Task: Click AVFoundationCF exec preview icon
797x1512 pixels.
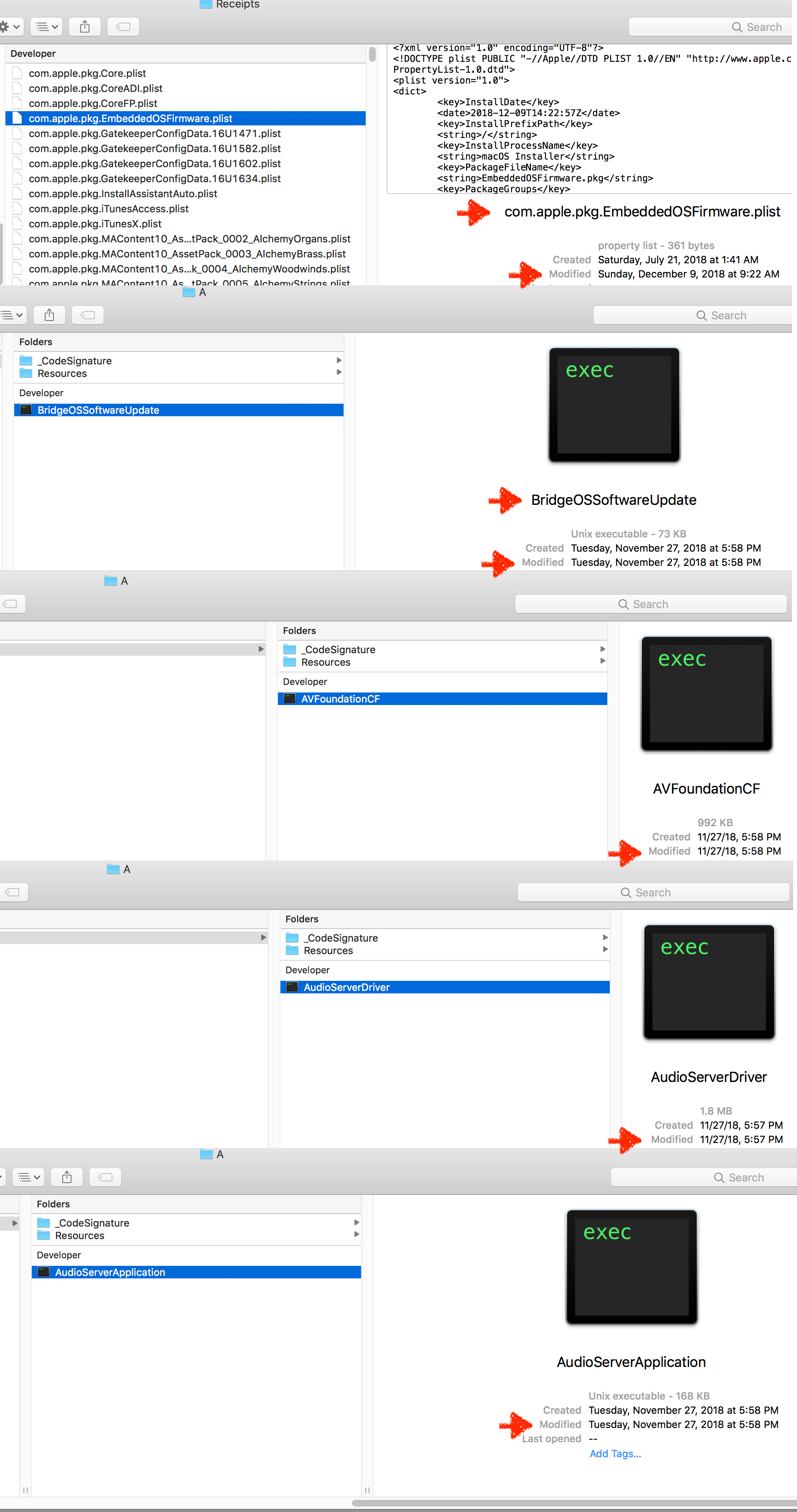Action: click(707, 694)
